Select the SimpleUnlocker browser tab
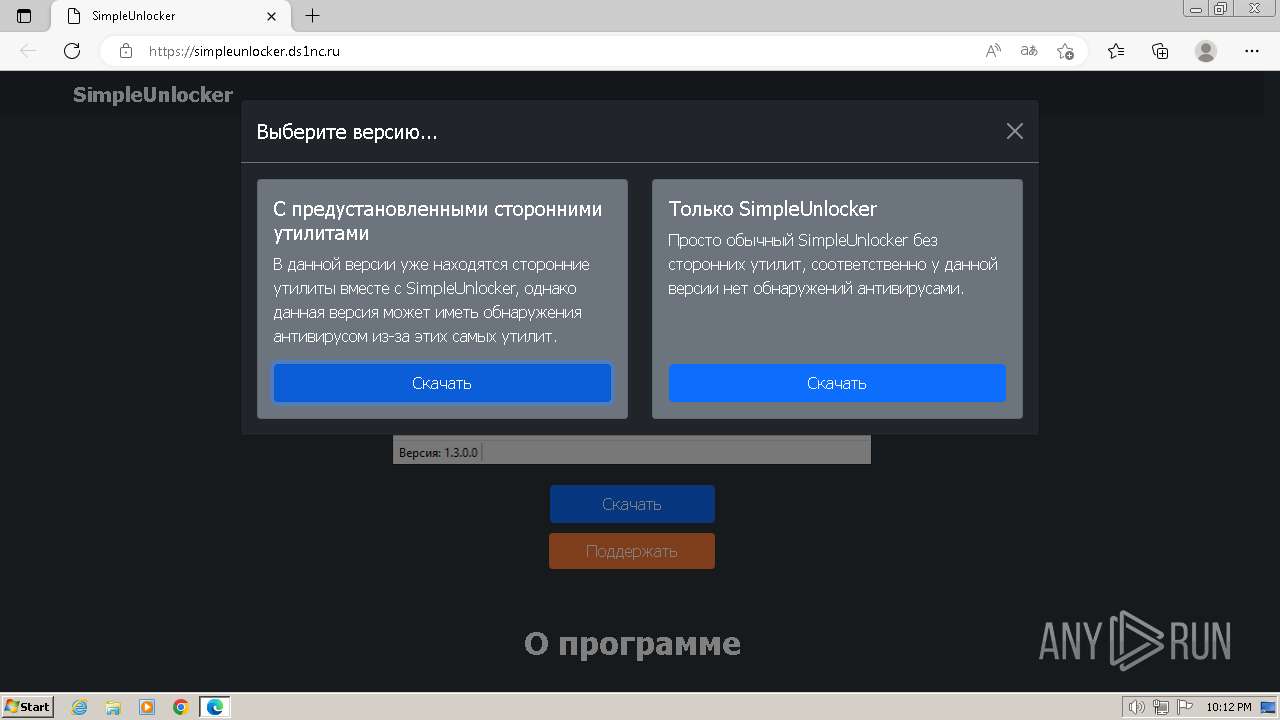 (170, 16)
